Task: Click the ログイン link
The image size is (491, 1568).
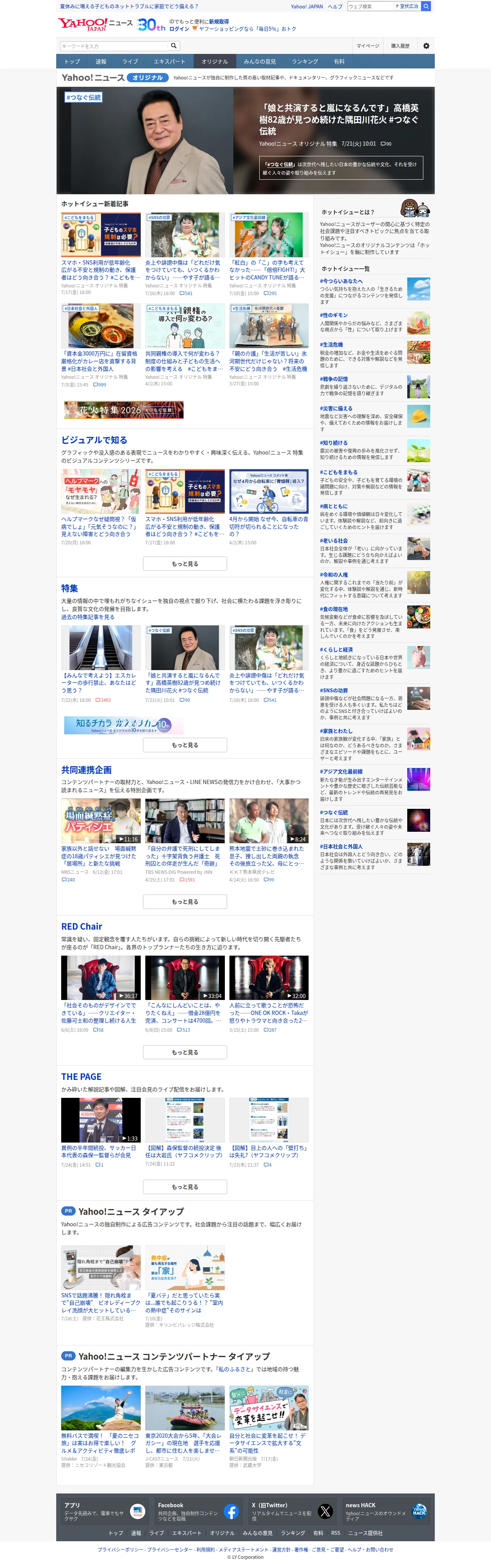Action: click(x=179, y=29)
